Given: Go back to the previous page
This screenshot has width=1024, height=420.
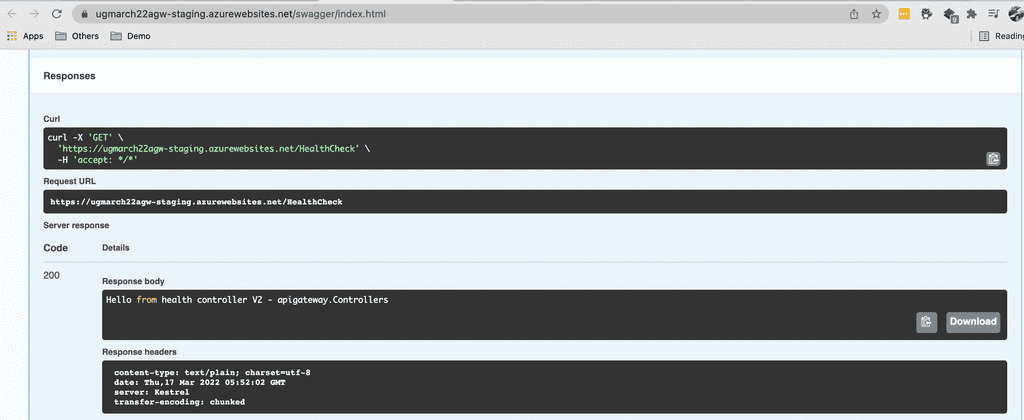Looking at the screenshot, I should tap(12, 14).
